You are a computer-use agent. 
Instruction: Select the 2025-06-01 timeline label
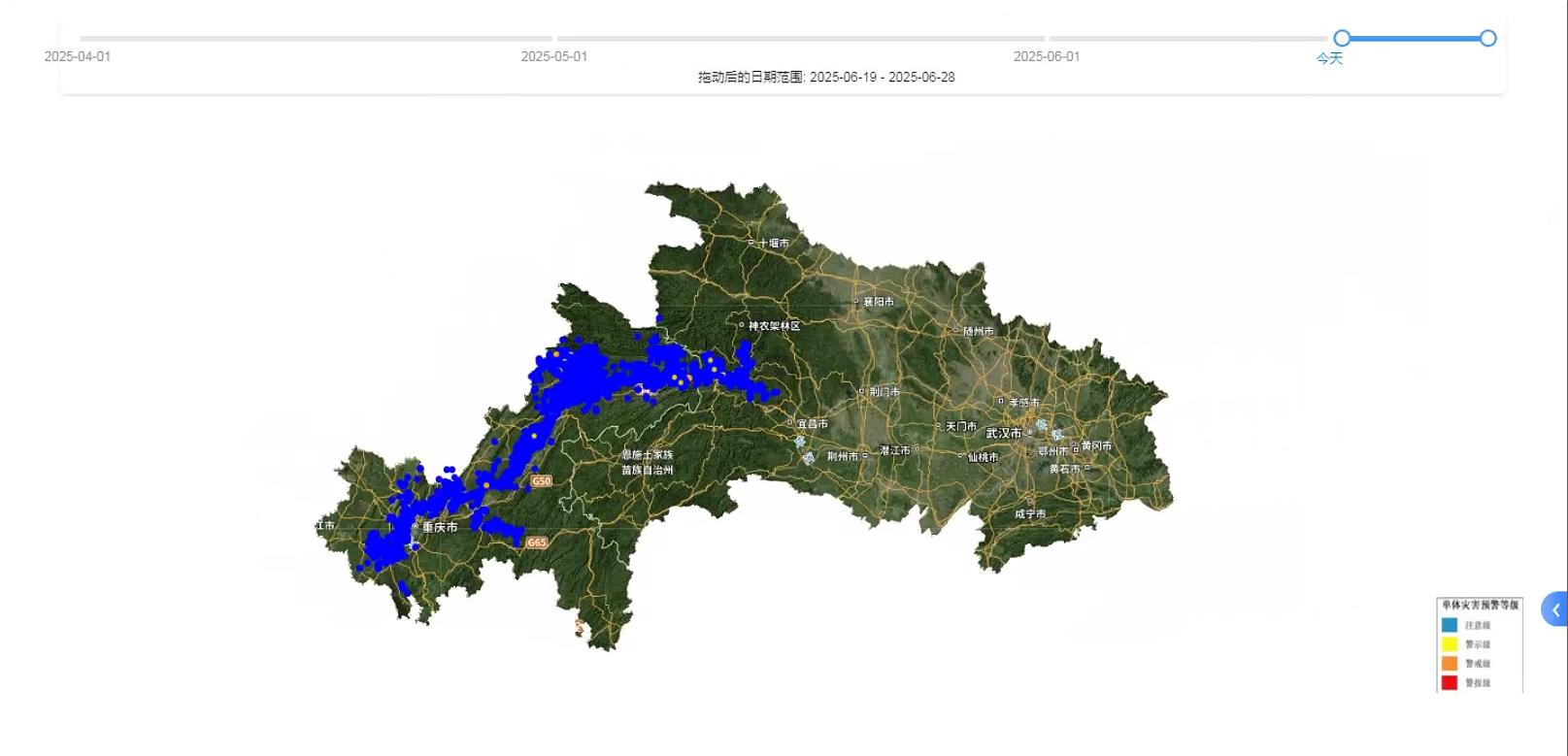(1047, 56)
